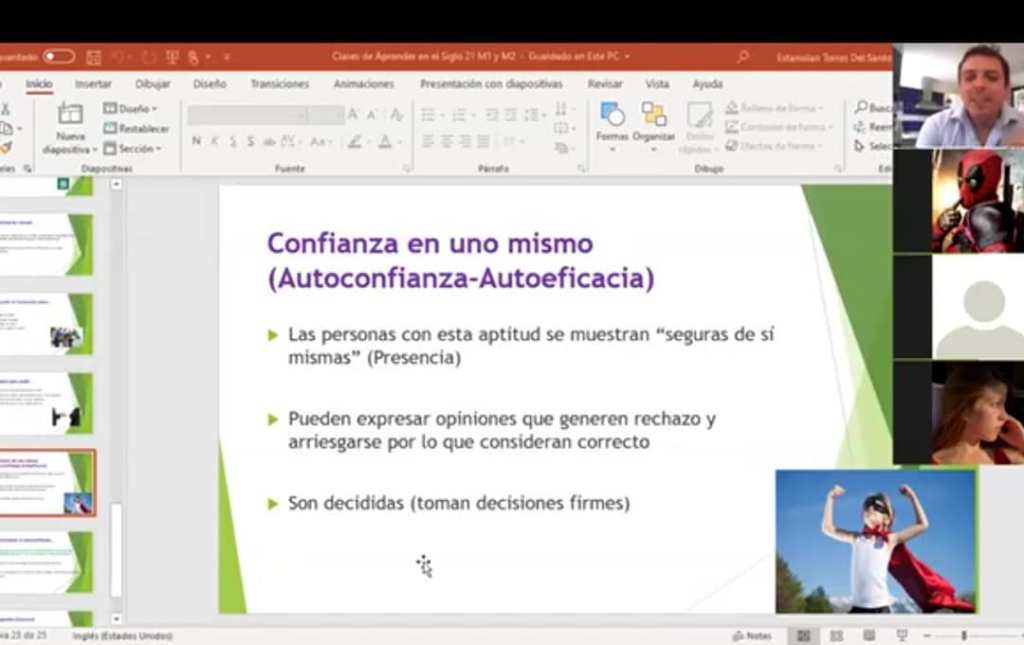
Task: Toggle the Notas pane button
Action: 752,635
